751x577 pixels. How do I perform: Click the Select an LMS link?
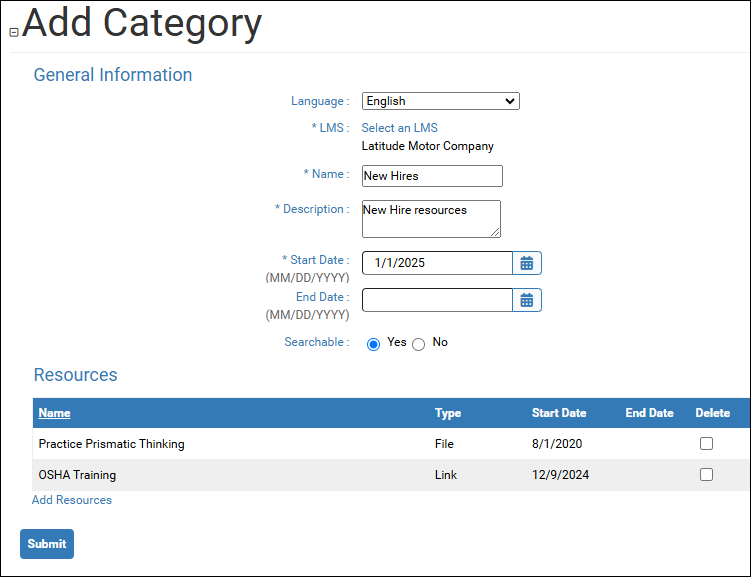[x=399, y=128]
